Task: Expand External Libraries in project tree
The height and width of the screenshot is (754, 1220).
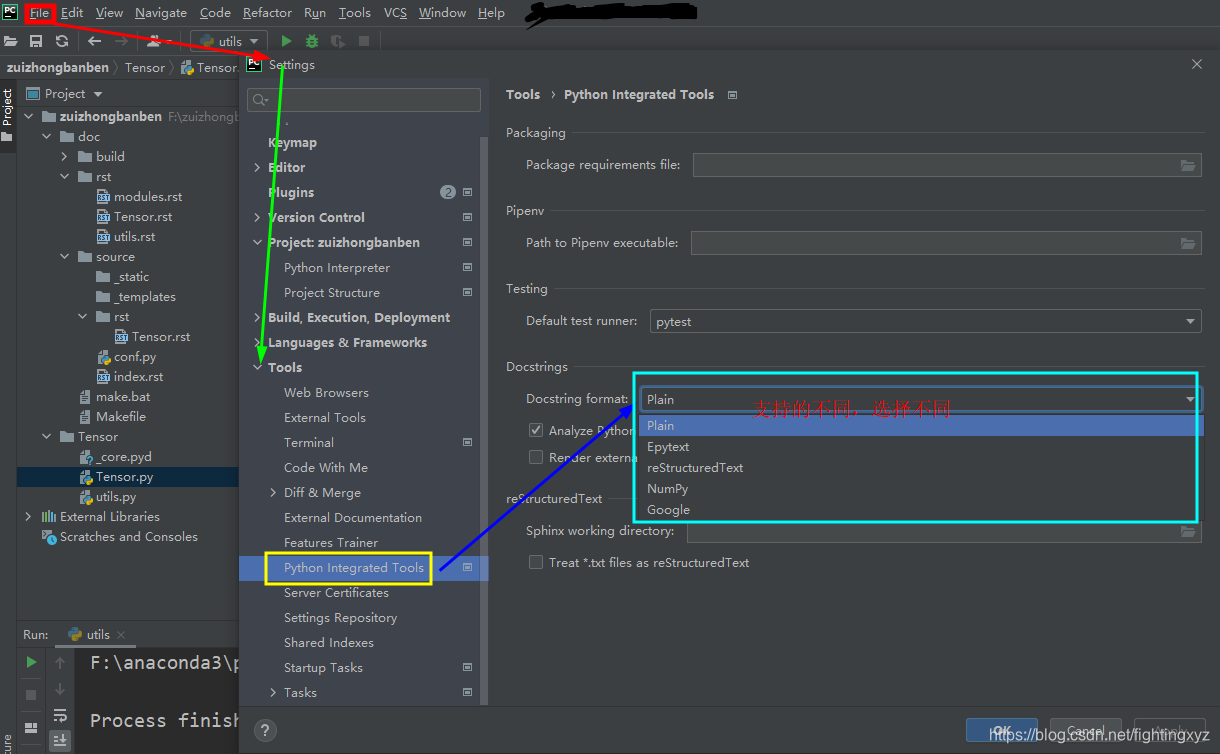Action: 28,517
